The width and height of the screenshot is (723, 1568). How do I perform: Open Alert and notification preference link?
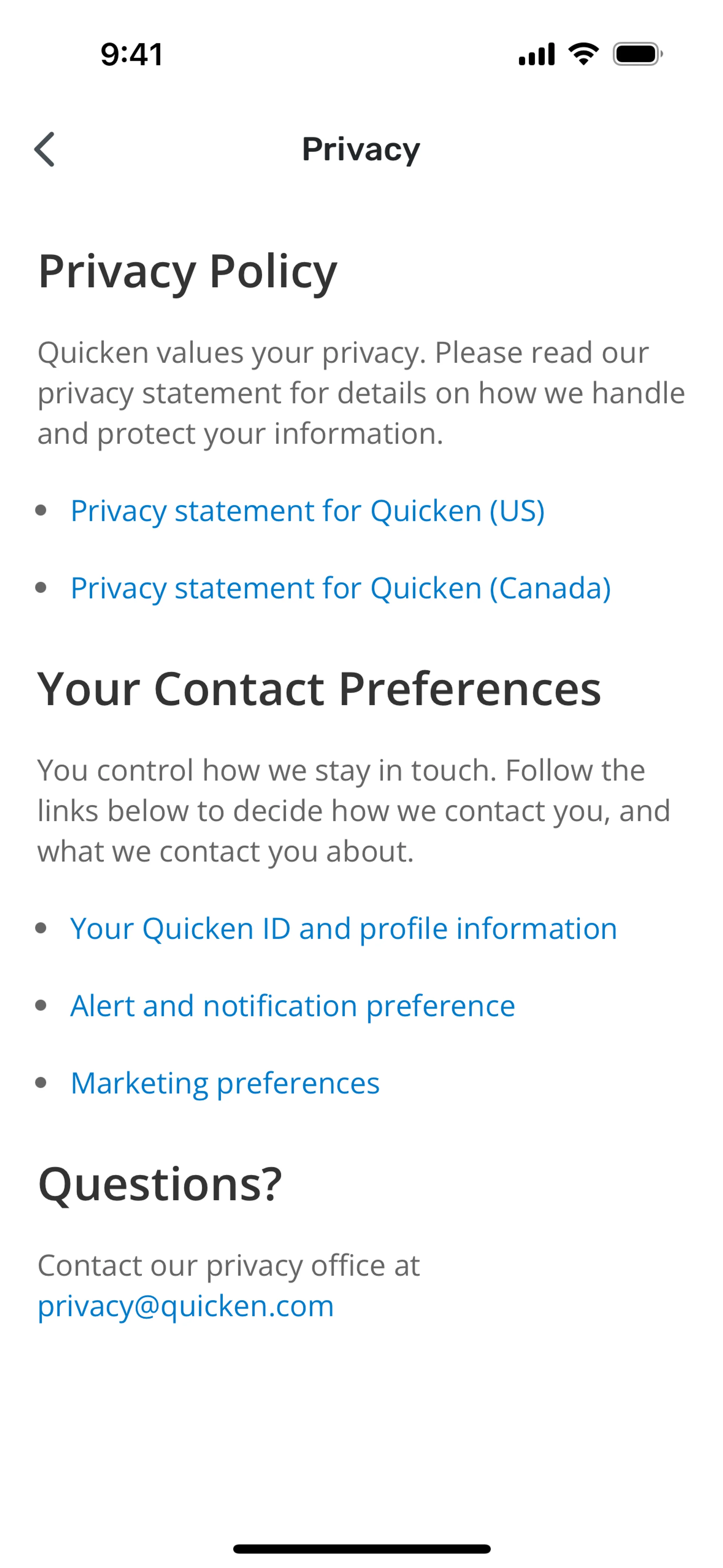[293, 1006]
